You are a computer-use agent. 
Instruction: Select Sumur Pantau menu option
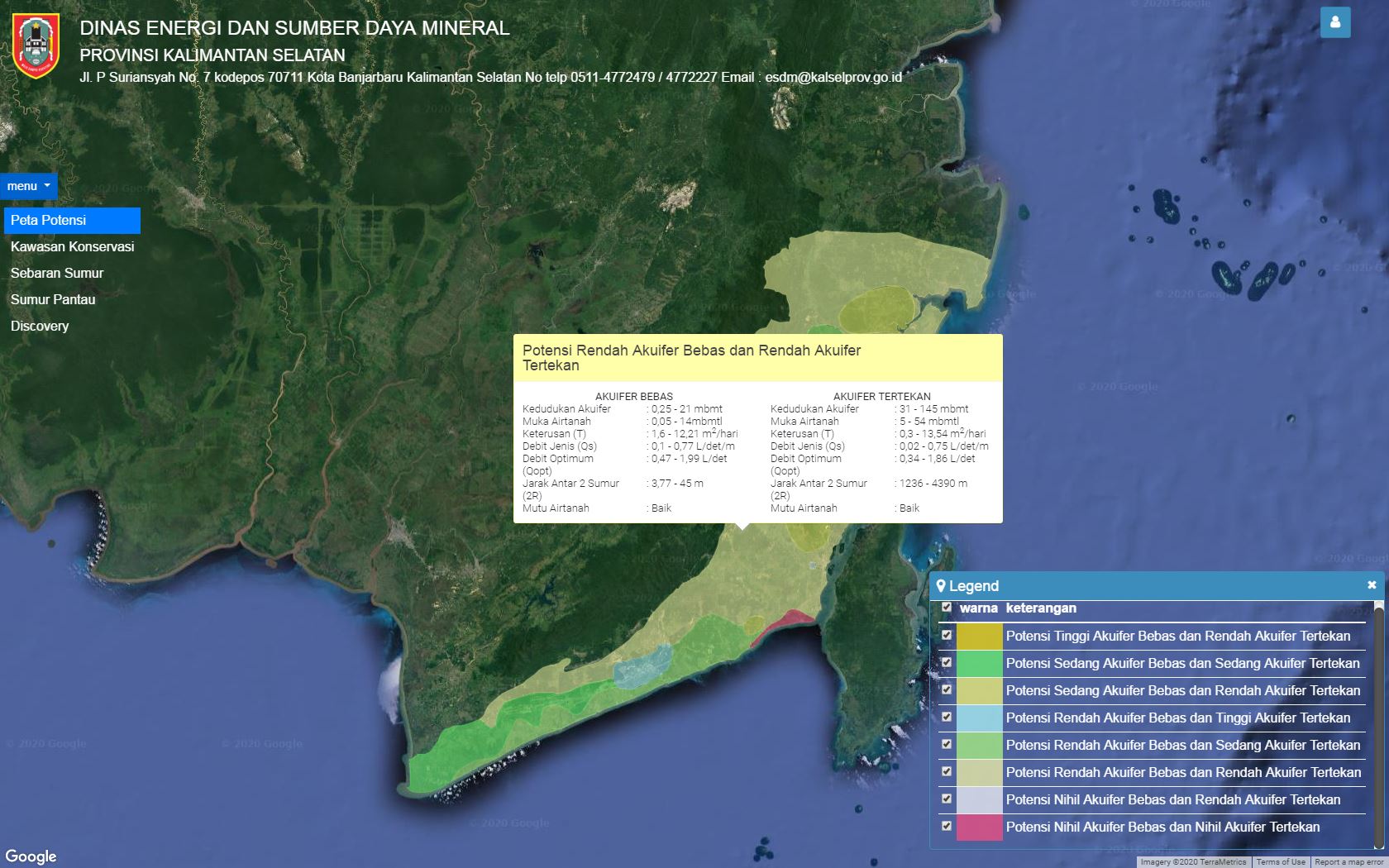click(x=53, y=300)
